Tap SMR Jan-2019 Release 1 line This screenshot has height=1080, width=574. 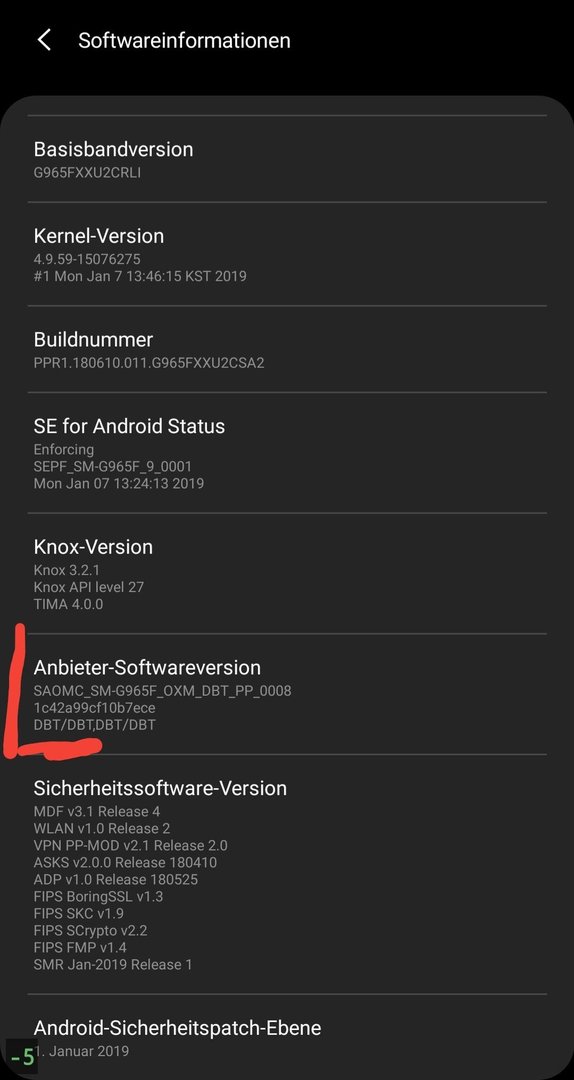point(112,964)
